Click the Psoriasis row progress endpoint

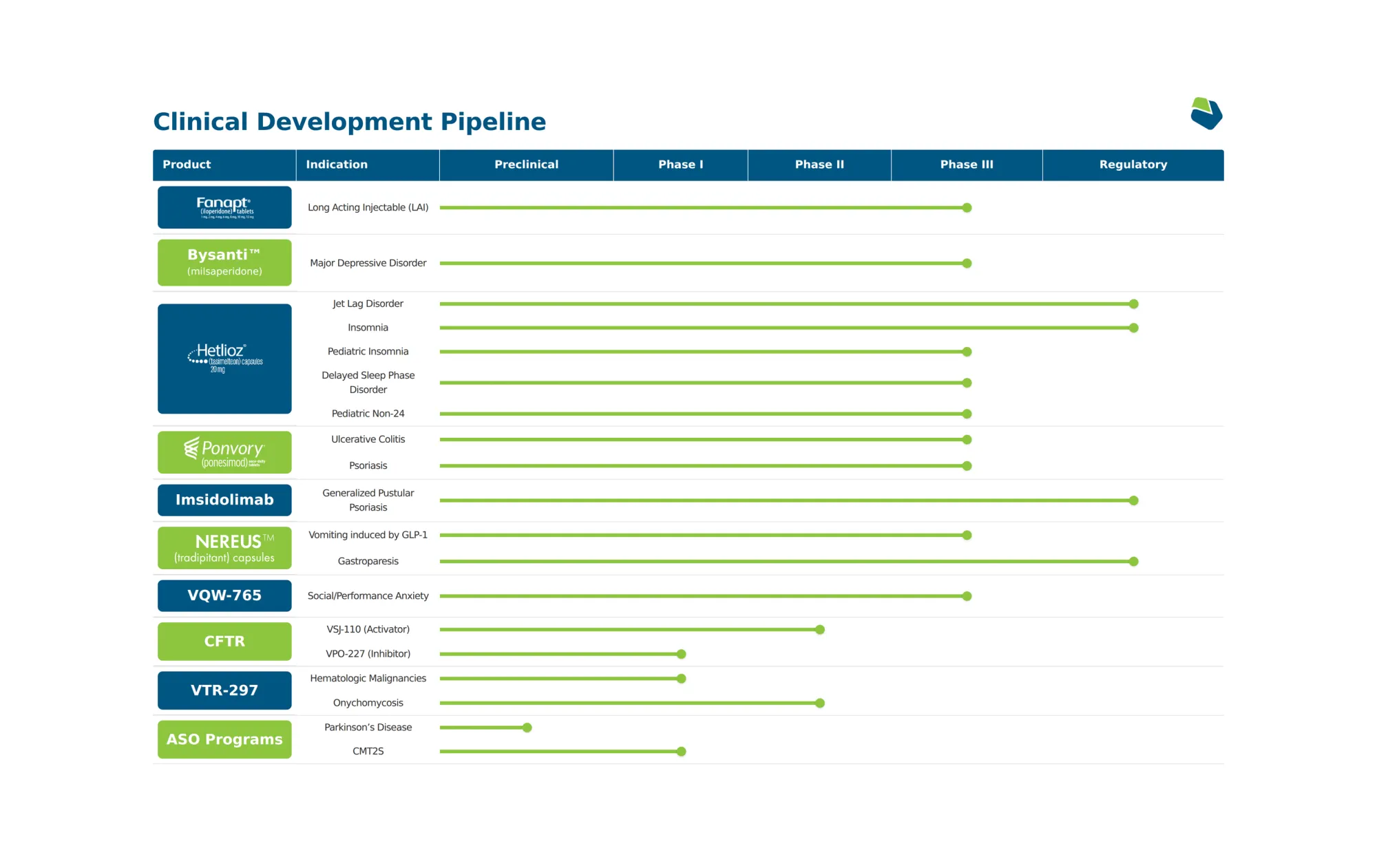click(x=967, y=466)
